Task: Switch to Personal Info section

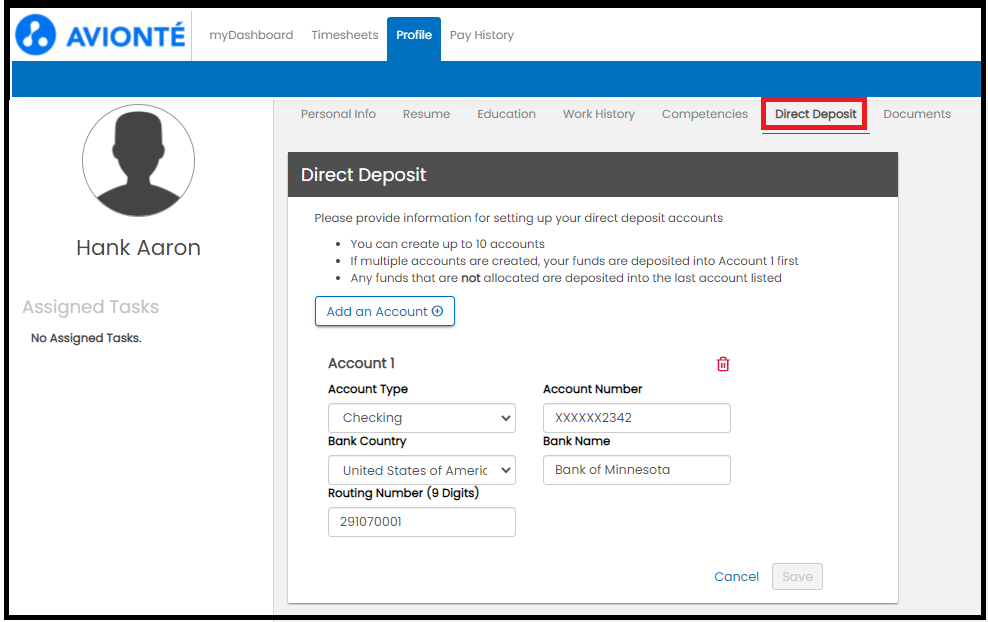Action: pos(338,114)
